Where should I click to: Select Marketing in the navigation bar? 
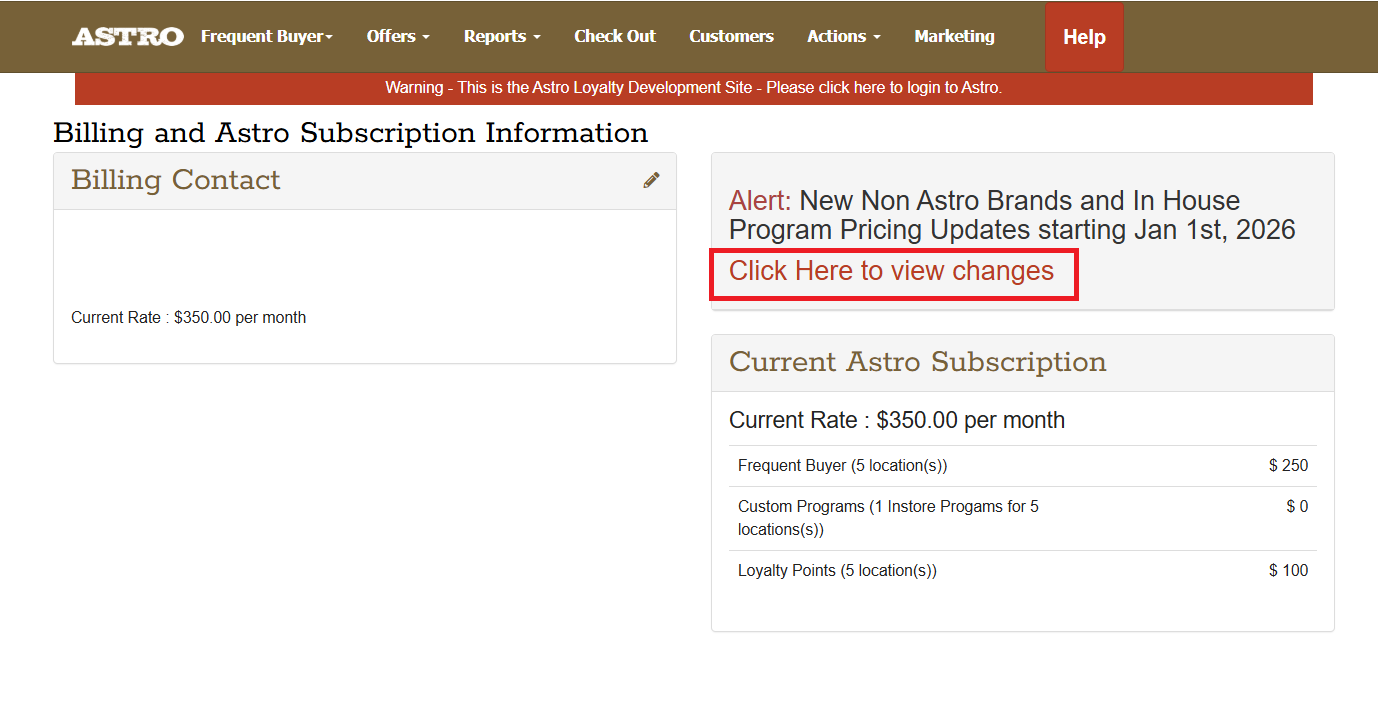click(x=954, y=37)
